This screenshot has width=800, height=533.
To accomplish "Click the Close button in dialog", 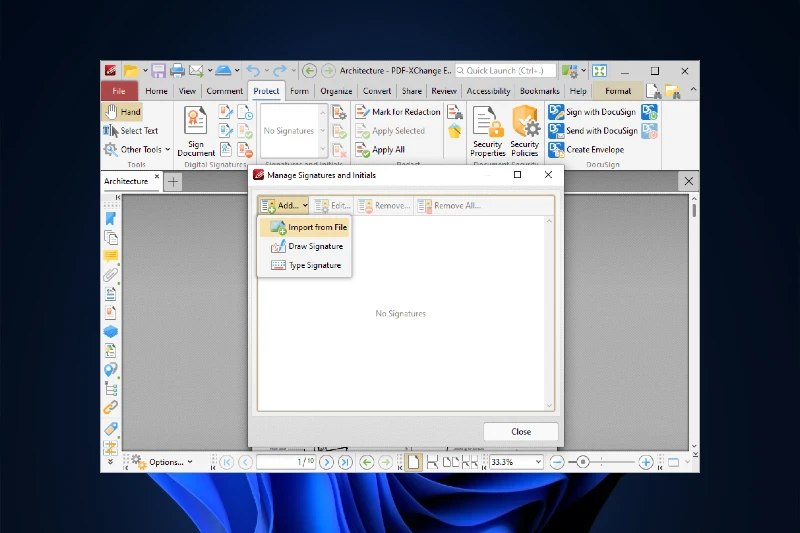I will [x=521, y=432].
